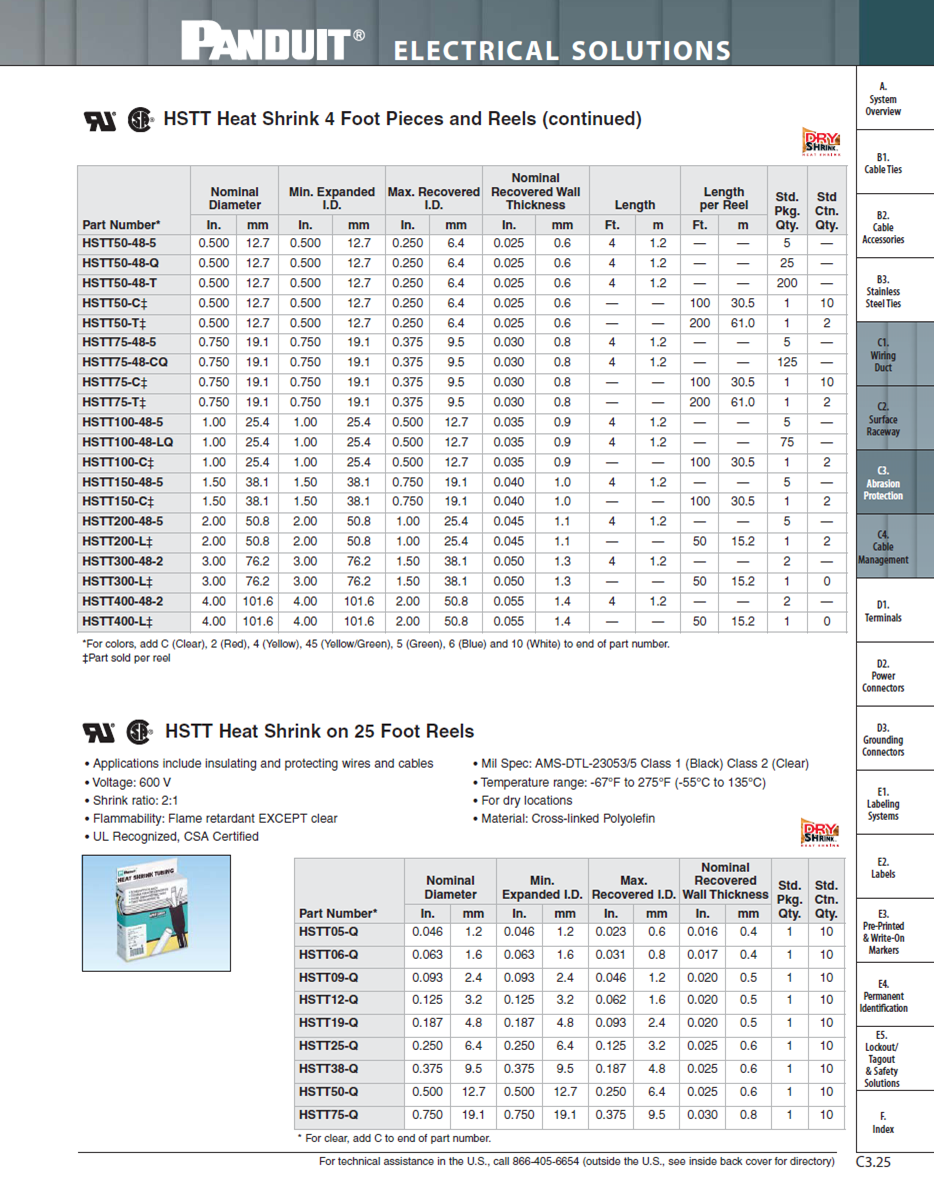Select part number HSTT19-Q
This screenshot has width=934, height=1190.
(x=329, y=1023)
